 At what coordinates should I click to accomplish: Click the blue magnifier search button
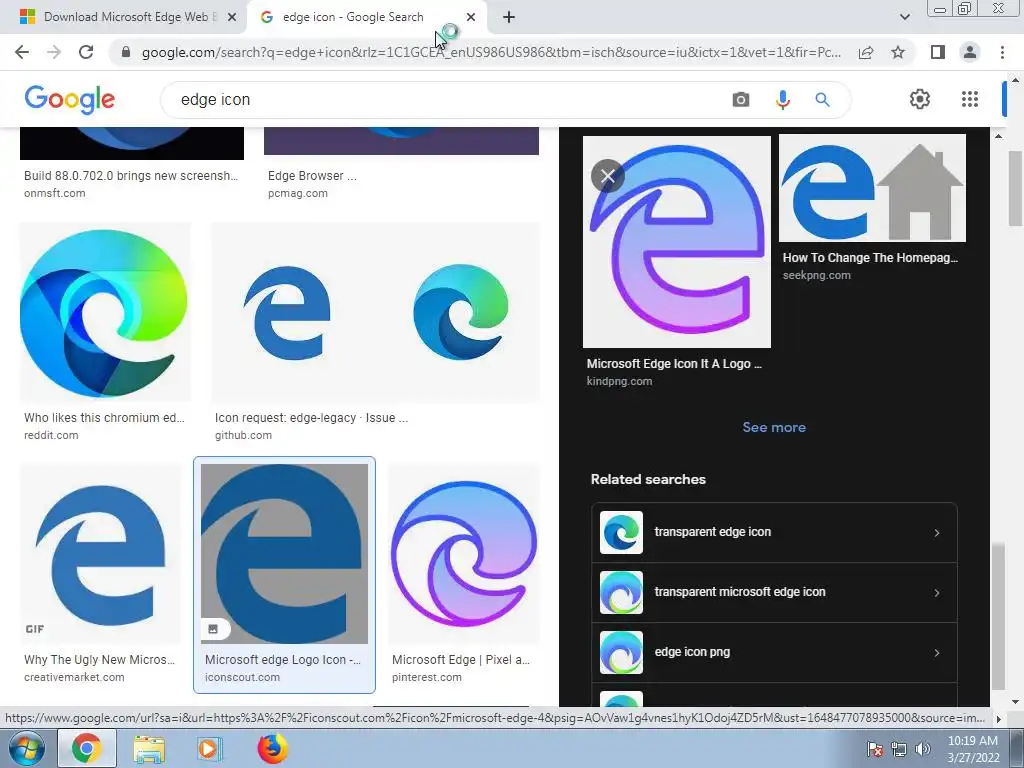[822, 99]
